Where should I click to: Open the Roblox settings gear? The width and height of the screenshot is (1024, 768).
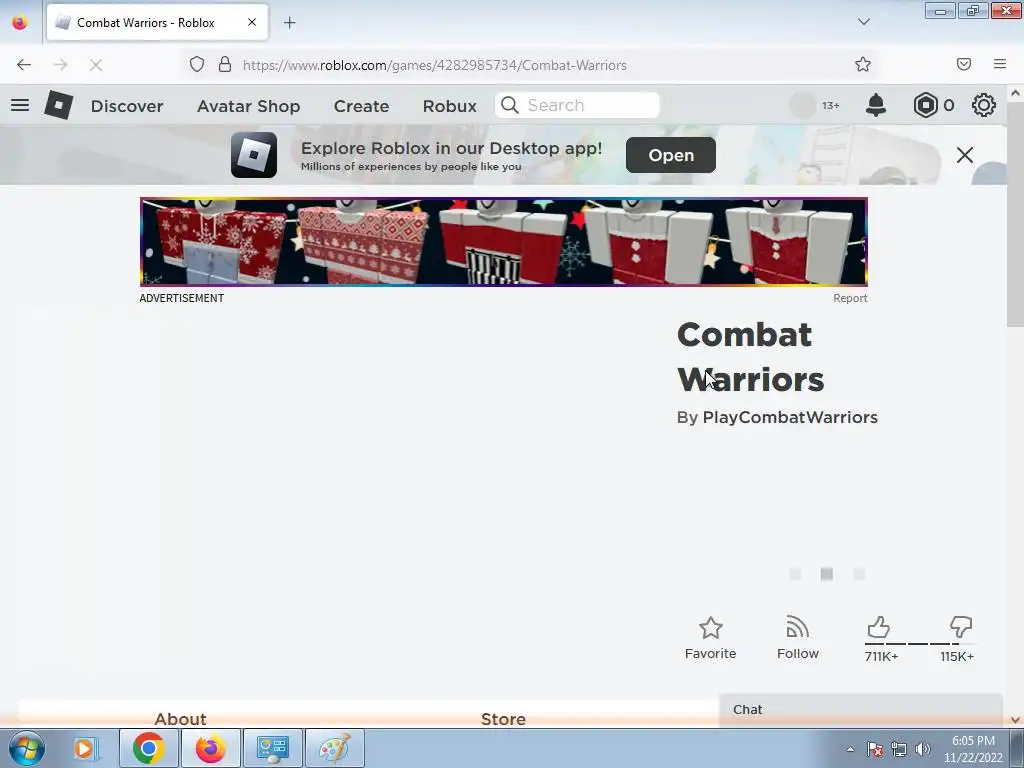pyautogui.click(x=984, y=105)
